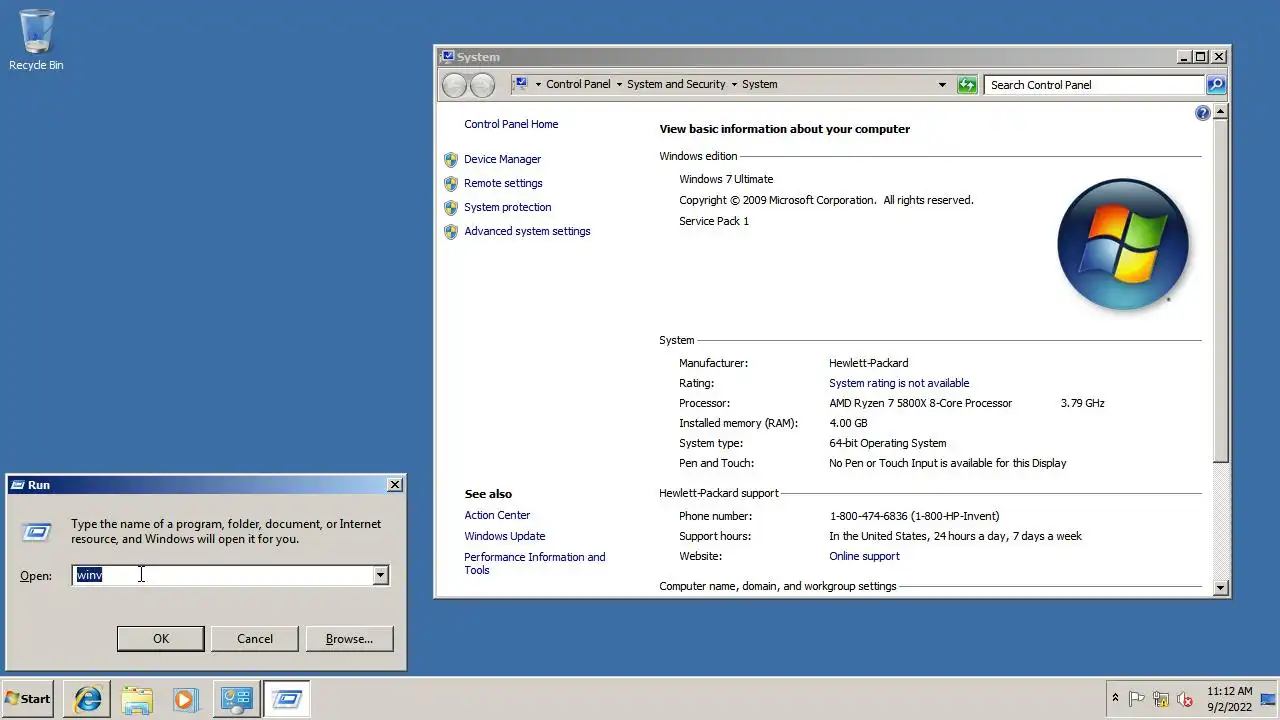Select System and Security breadcrumb
Image resolution: width=1280 pixels, height=720 pixels.
click(676, 85)
